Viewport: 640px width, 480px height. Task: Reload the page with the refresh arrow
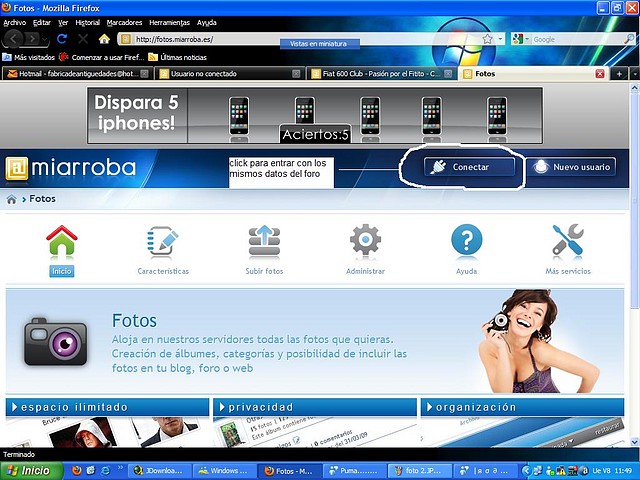pyautogui.click(x=62, y=39)
